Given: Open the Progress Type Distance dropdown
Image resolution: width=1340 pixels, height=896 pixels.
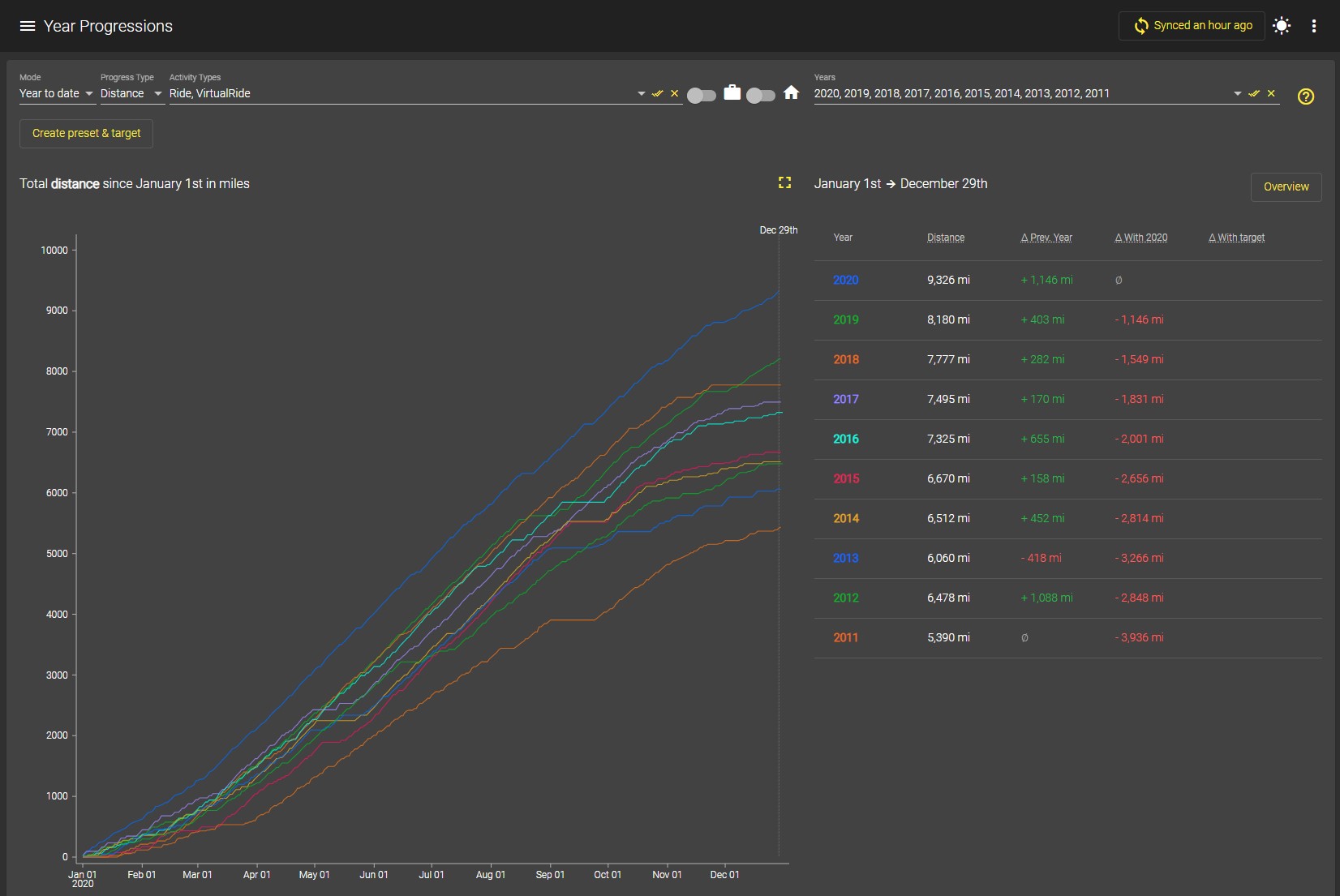Looking at the screenshot, I should pos(132,93).
